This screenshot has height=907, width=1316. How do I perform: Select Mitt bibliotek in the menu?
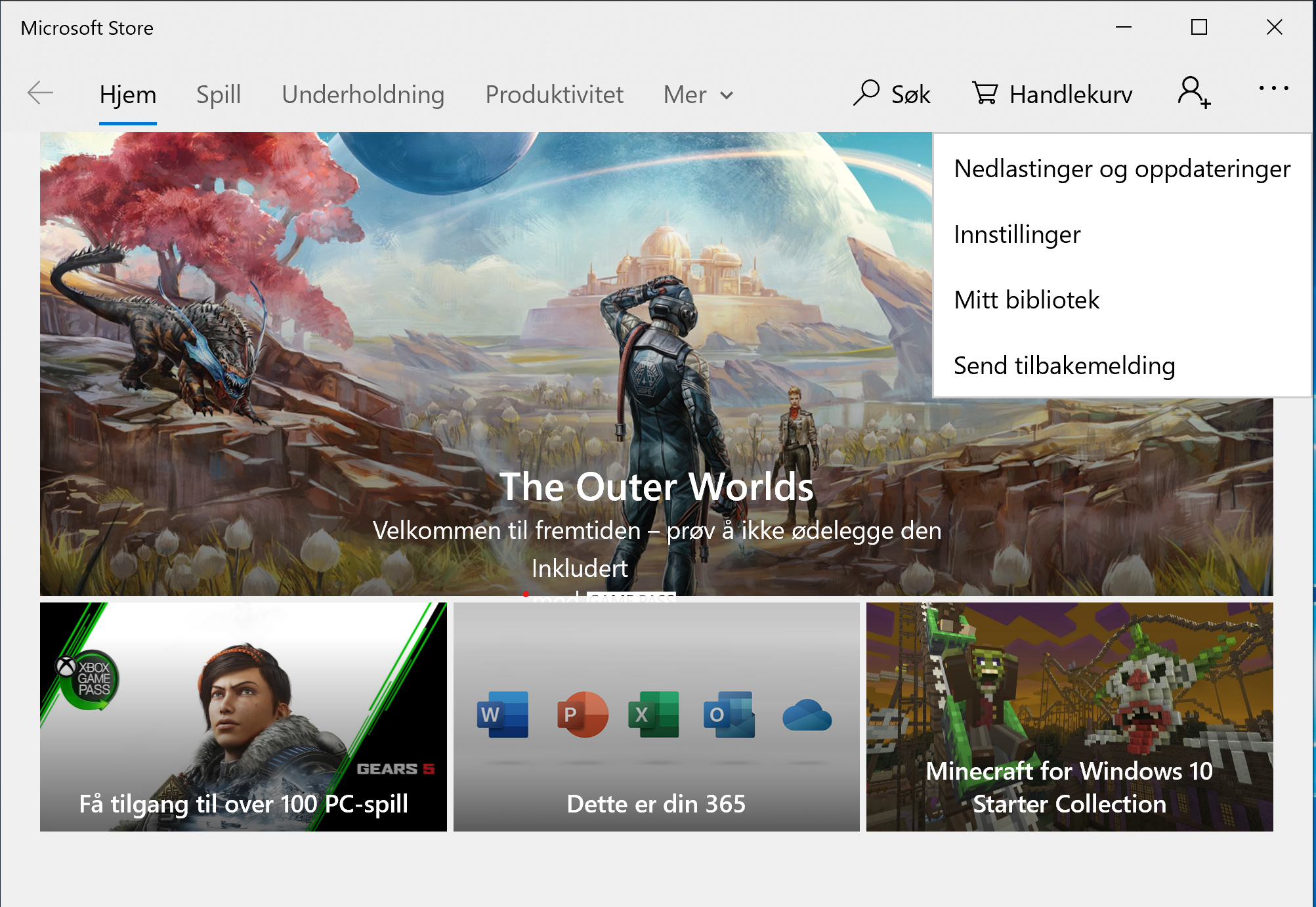tap(1027, 300)
